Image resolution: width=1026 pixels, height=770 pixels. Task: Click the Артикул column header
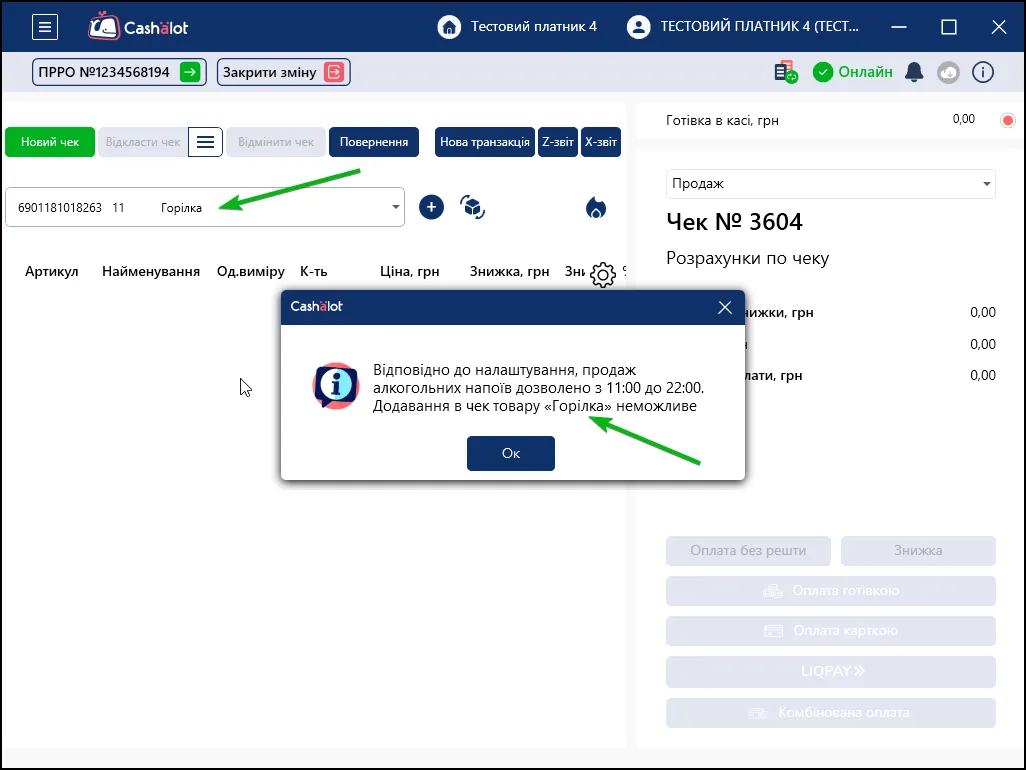point(52,271)
